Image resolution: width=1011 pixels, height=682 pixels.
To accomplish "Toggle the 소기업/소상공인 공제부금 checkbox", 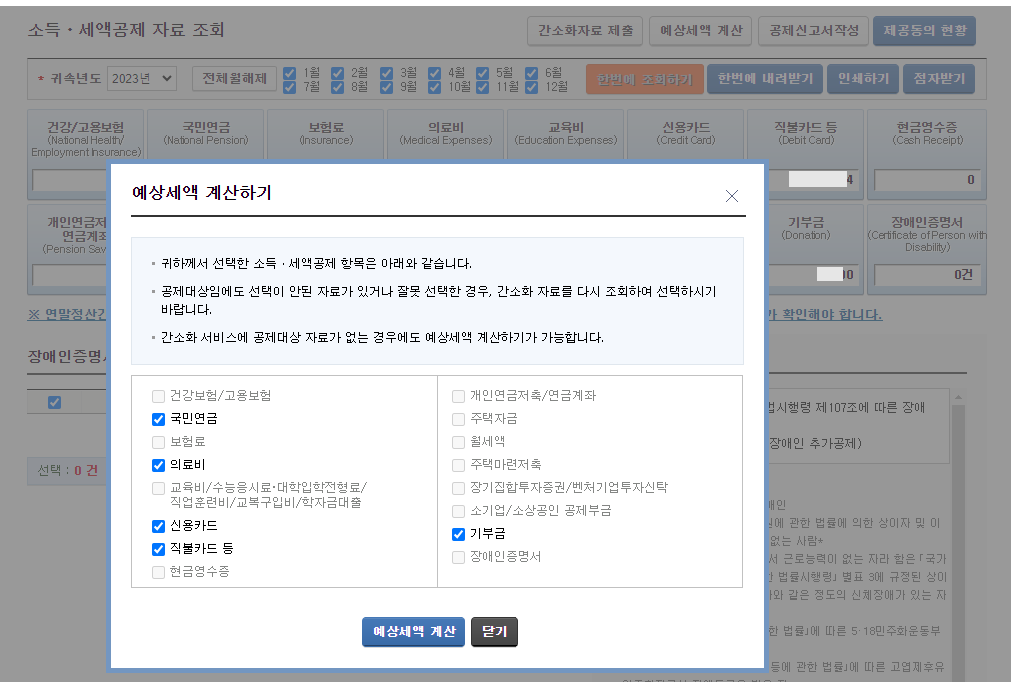I will (458, 511).
